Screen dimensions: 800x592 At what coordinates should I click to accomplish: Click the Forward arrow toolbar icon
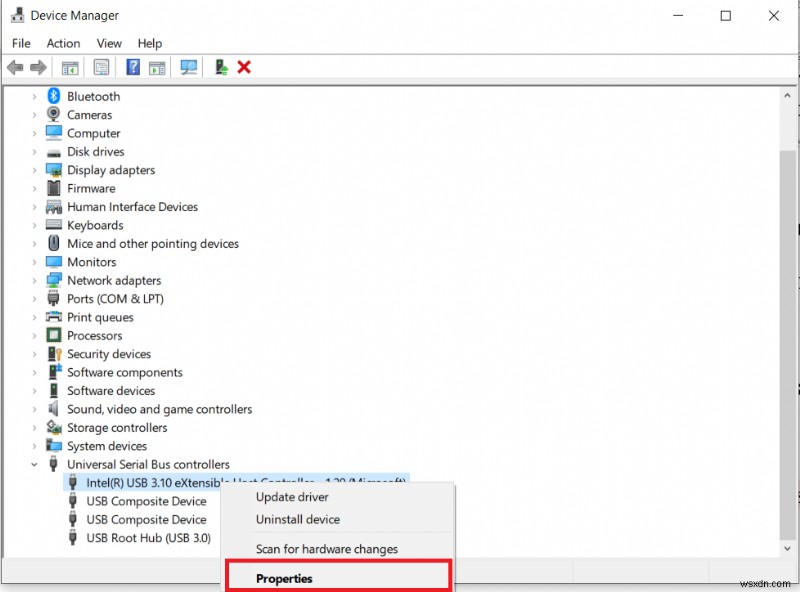(x=38, y=67)
